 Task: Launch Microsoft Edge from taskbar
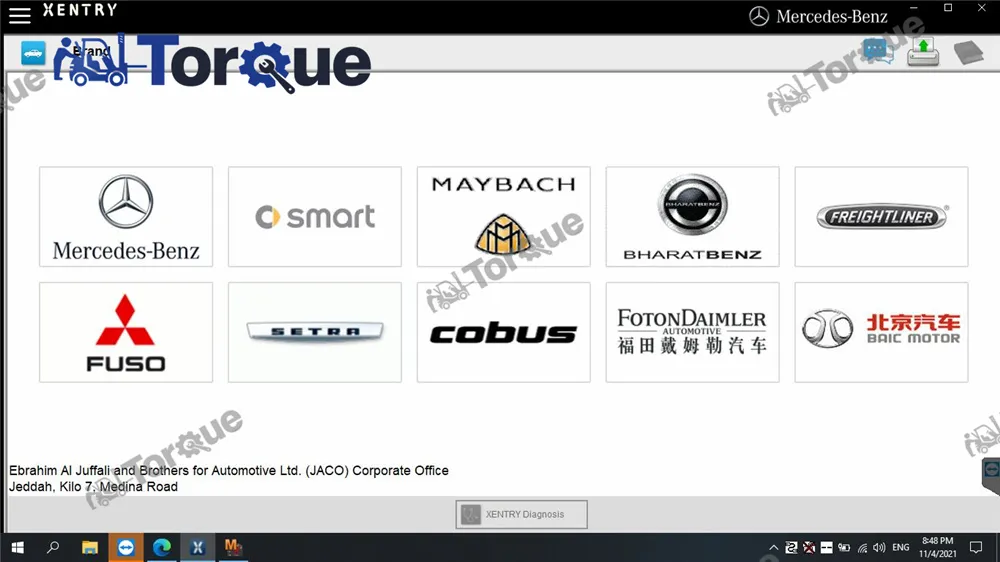coord(162,547)
